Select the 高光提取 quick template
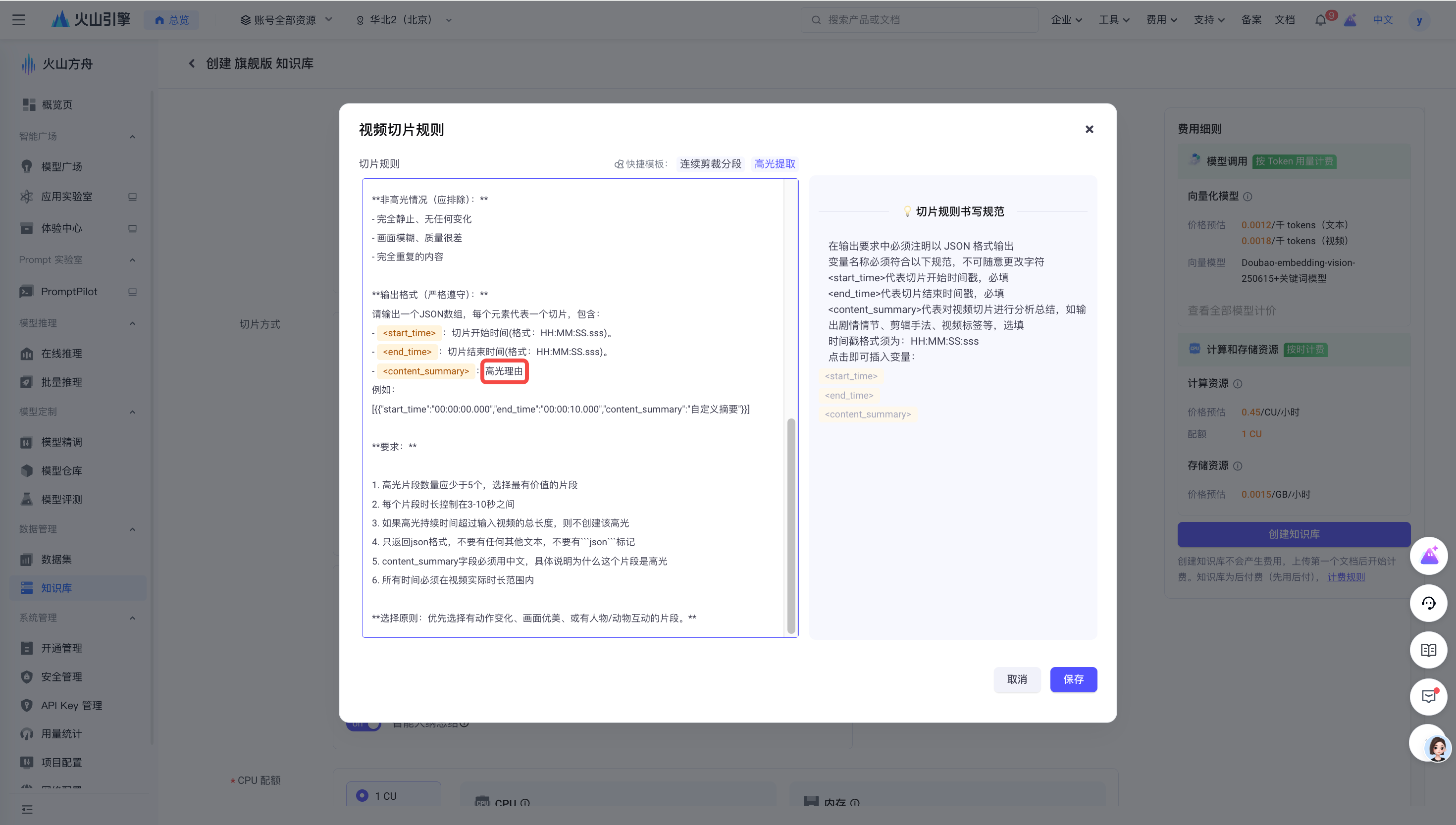This screenshot has width=1456, height=825. 775,164
